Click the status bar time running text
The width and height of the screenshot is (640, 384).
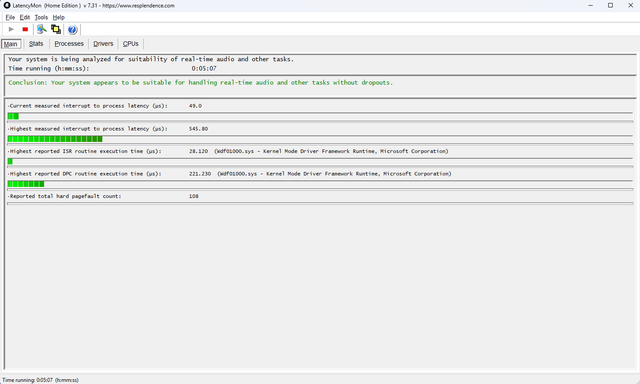(x=40, y=380)
